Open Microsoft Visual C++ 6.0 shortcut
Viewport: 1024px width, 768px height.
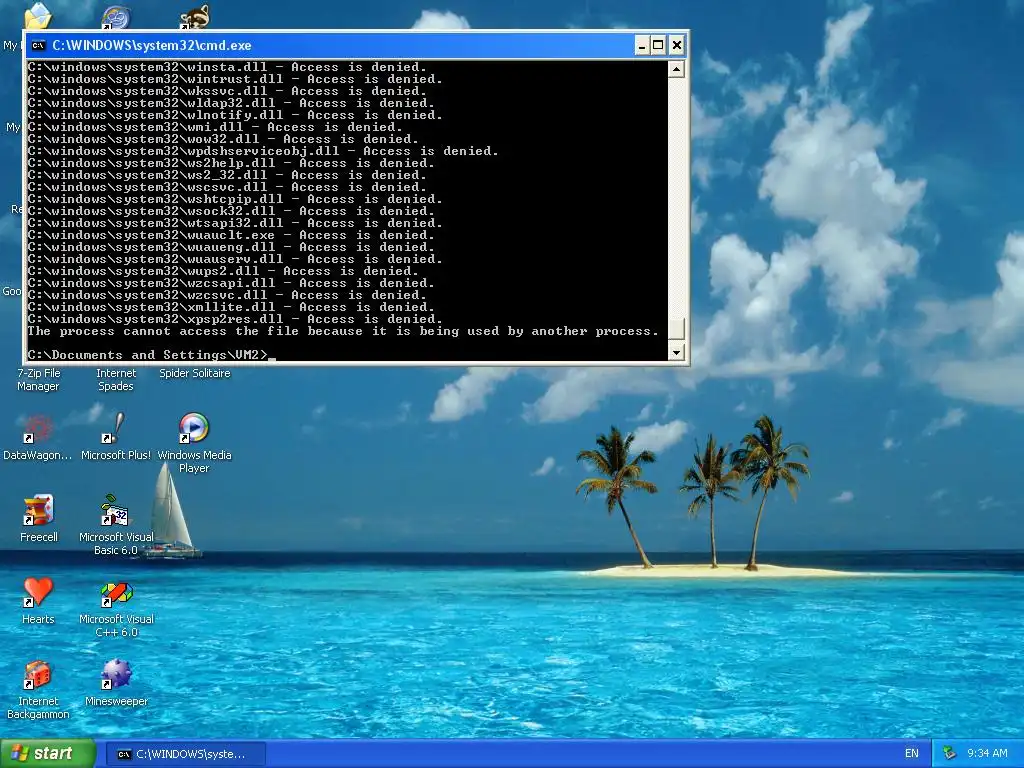click(x=116, y=607)
